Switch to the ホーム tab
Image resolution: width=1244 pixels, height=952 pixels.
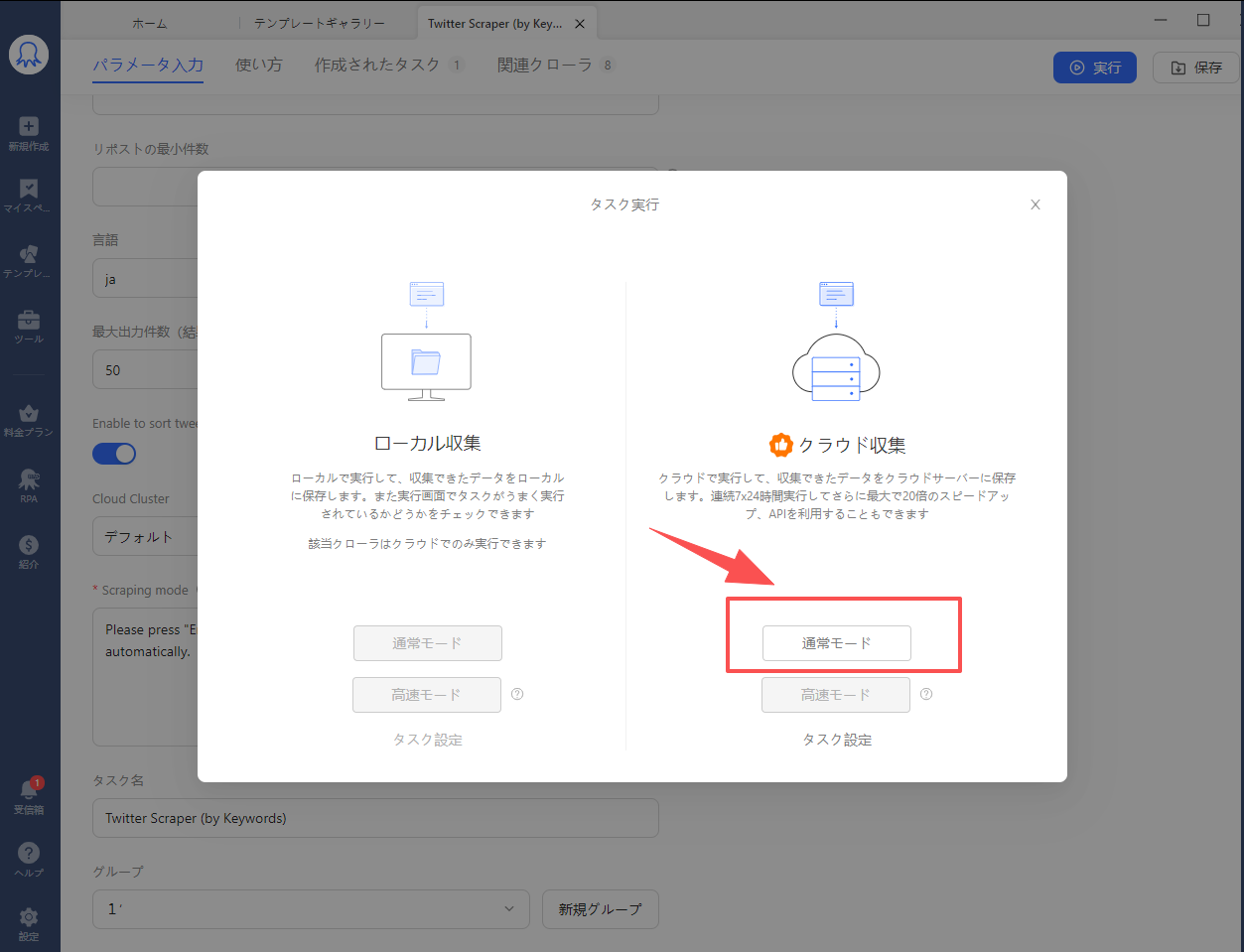tap(149, 20)
